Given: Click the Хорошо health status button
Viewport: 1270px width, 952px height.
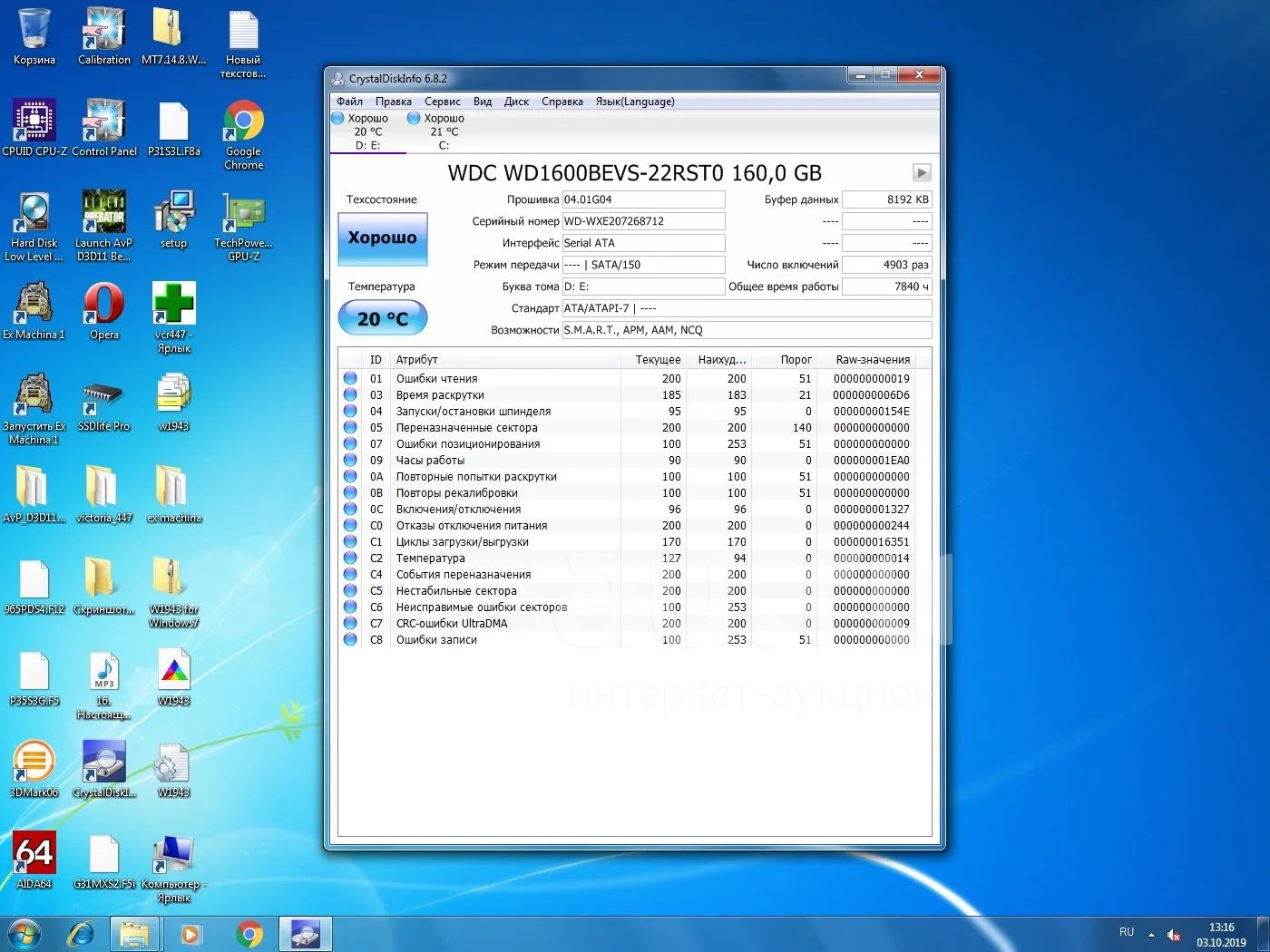Looking at the screenshot, I should pos(382,238).
